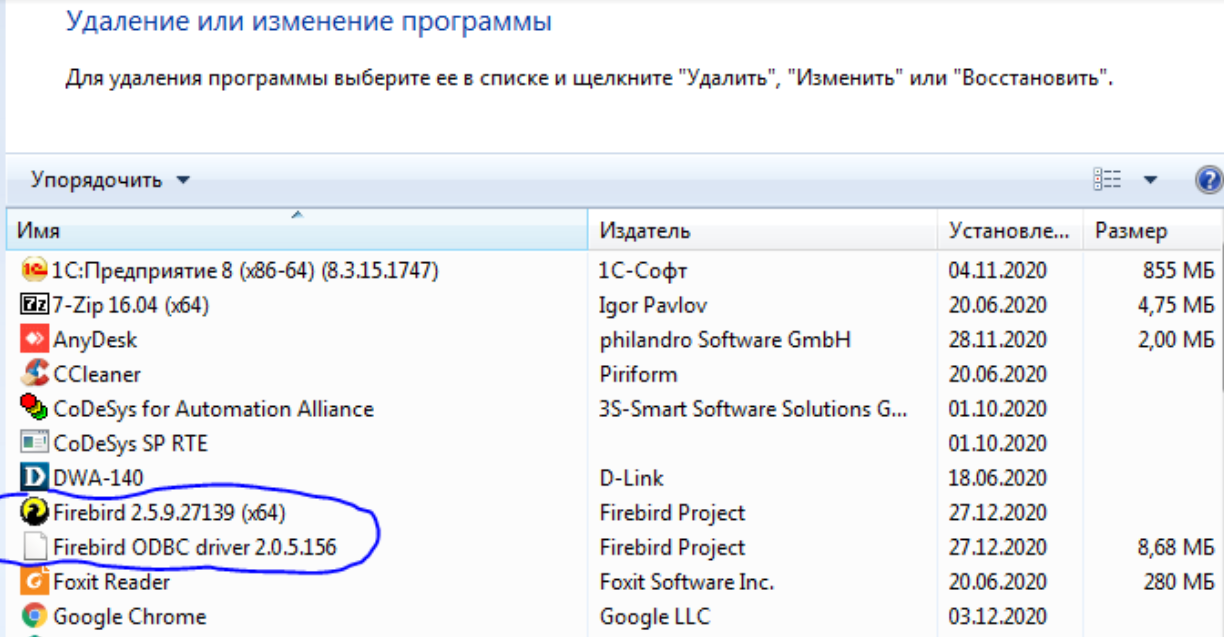Open the Упорядочить dropdown menu

(x=109, y=181)
